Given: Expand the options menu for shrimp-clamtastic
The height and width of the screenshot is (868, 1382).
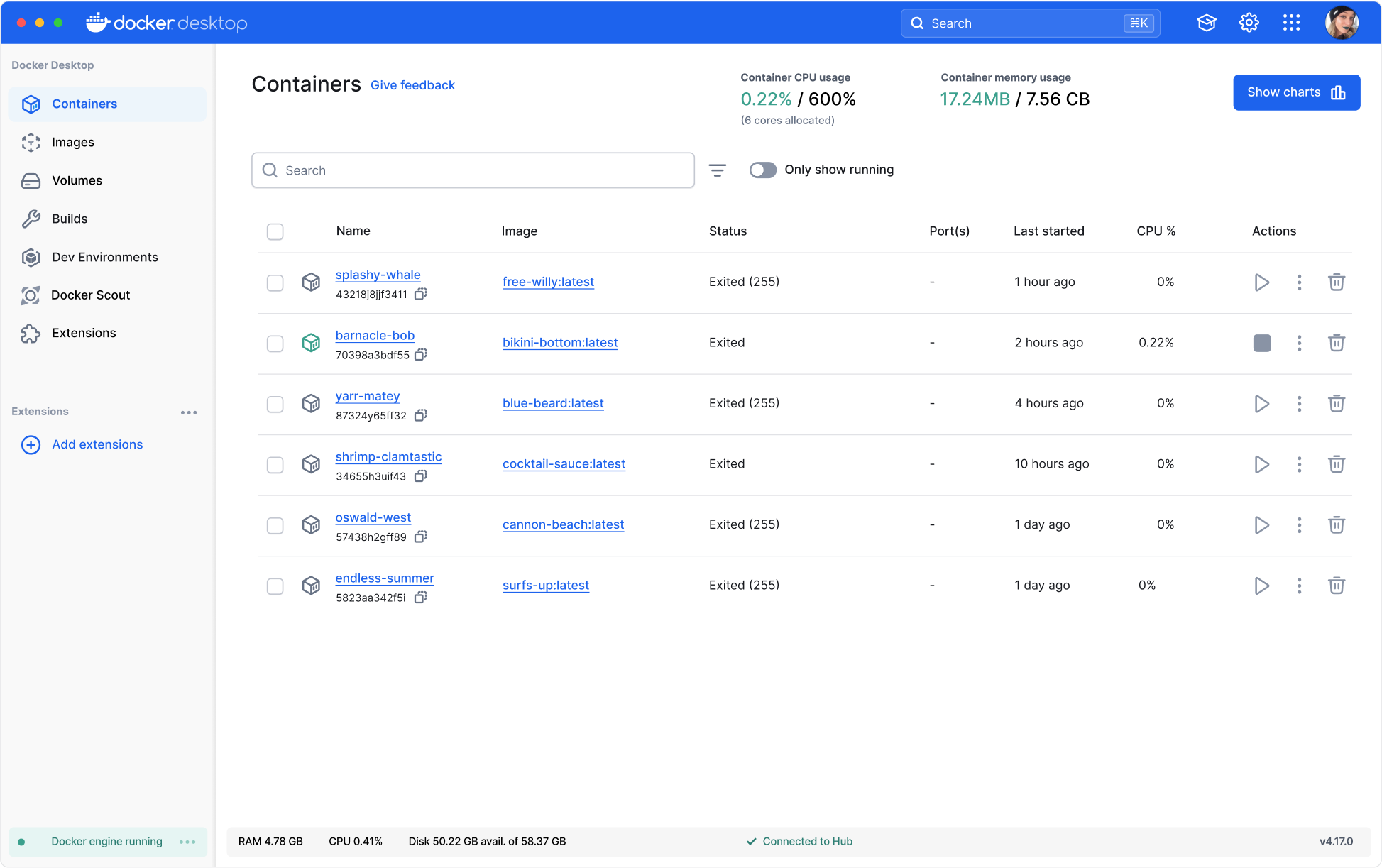Looking at the screenshot, I should pos(1299,464).
